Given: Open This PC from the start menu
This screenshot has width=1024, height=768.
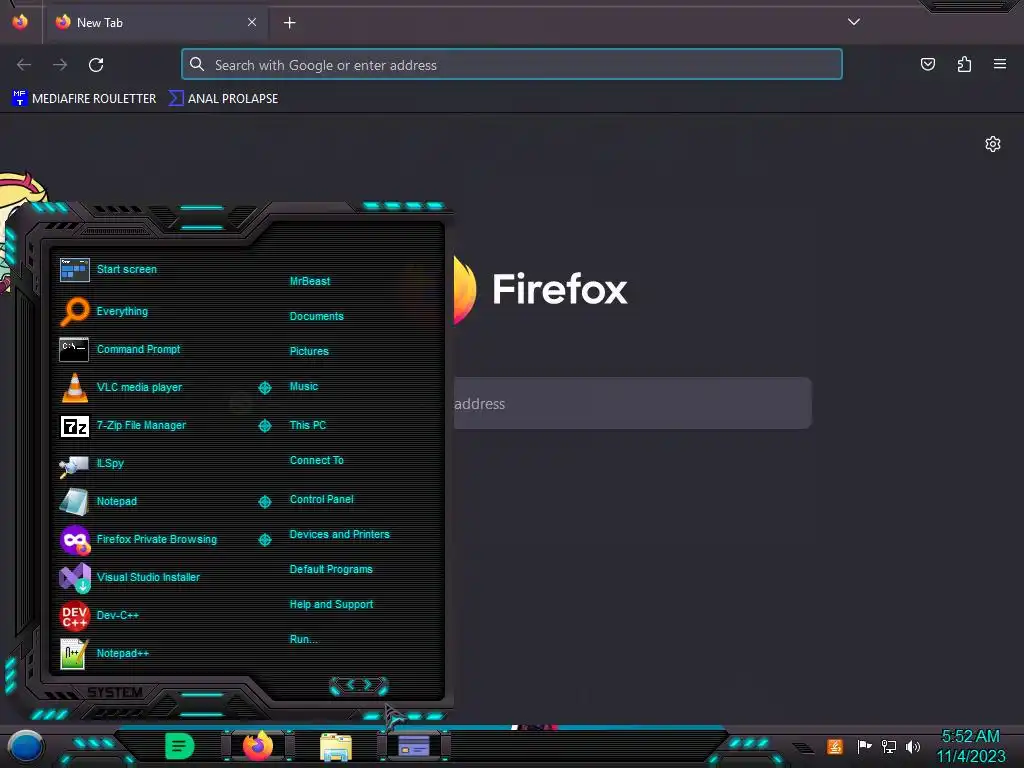Looking at the screenshot, I should click(x=308, y=425).
